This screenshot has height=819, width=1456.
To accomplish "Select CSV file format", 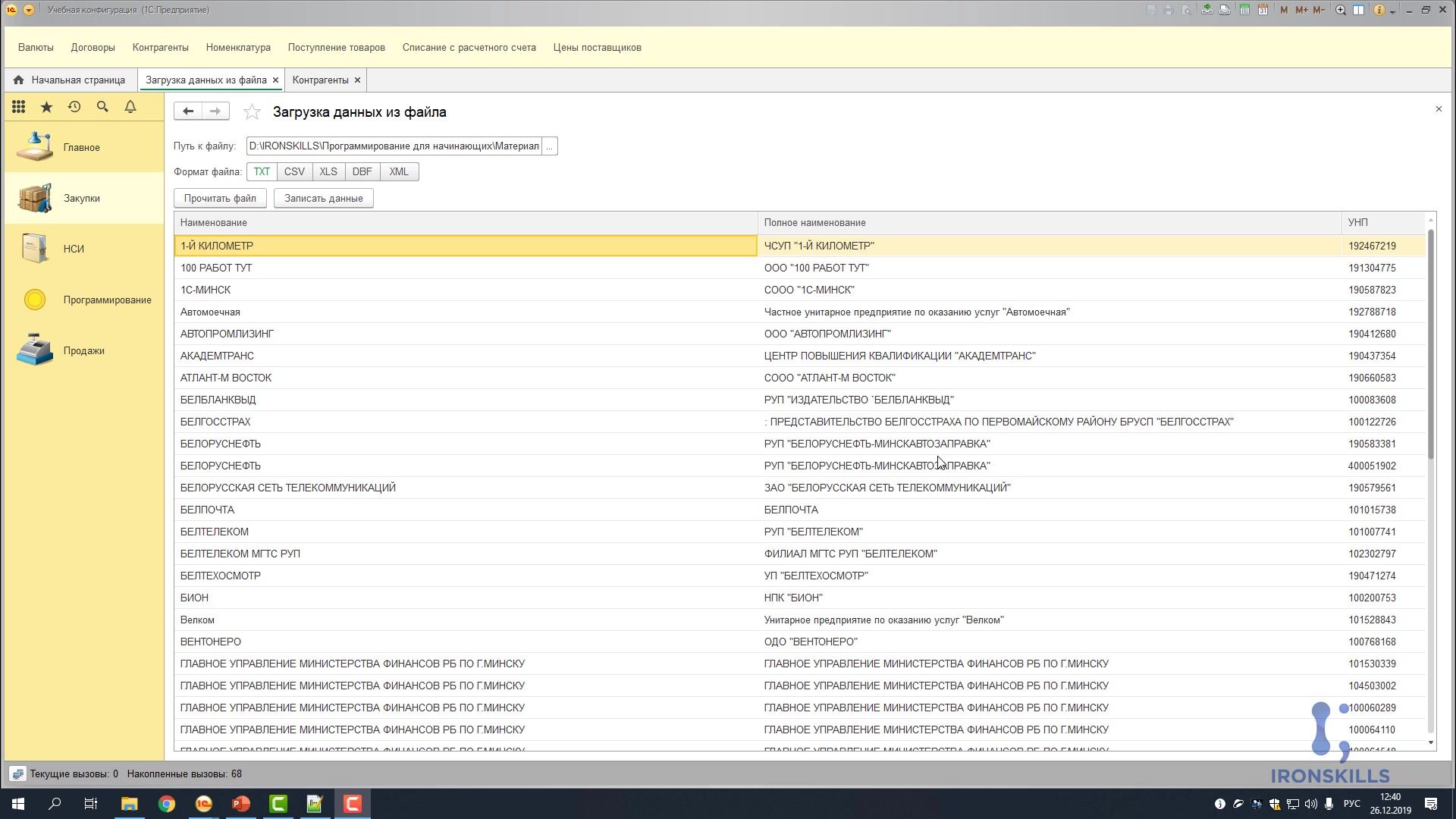I will pyautogui.click(x=294, y=171).
